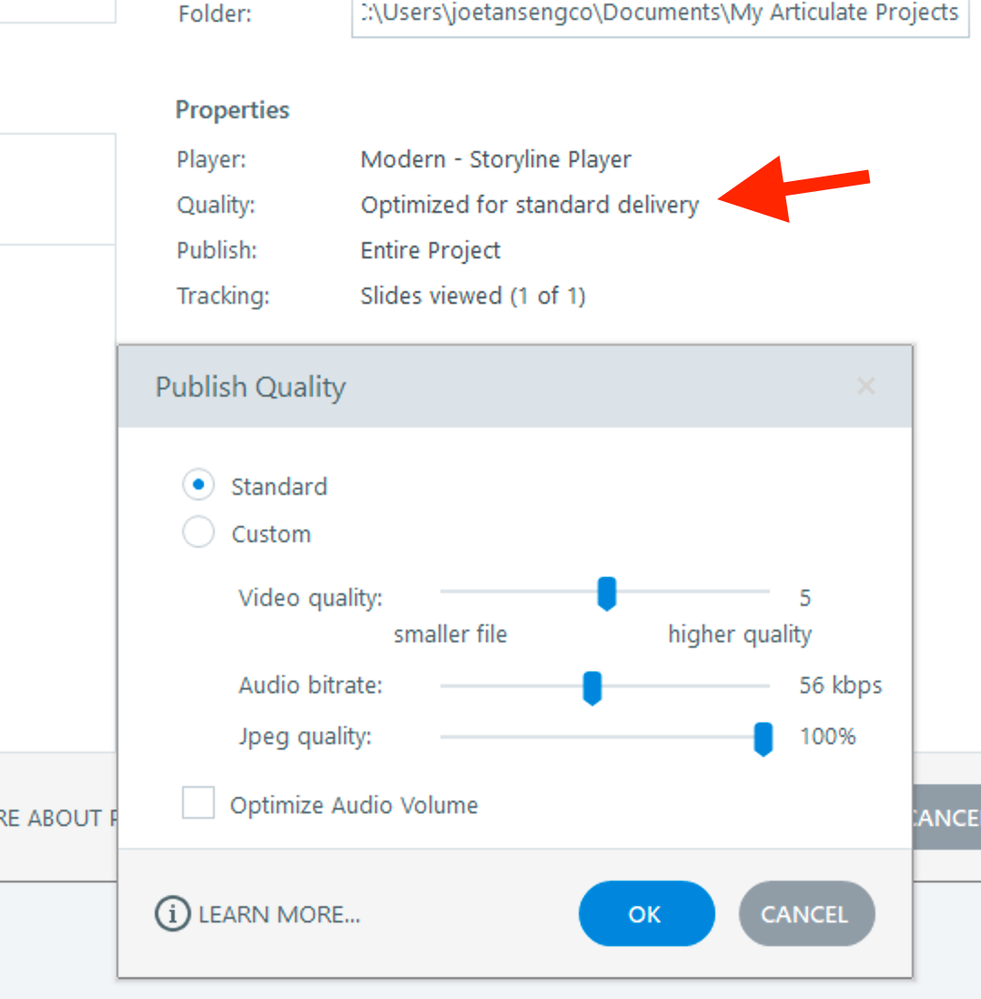
Task: Click Optimized for standard delivery quality link
Action: [x=530, y=205]
